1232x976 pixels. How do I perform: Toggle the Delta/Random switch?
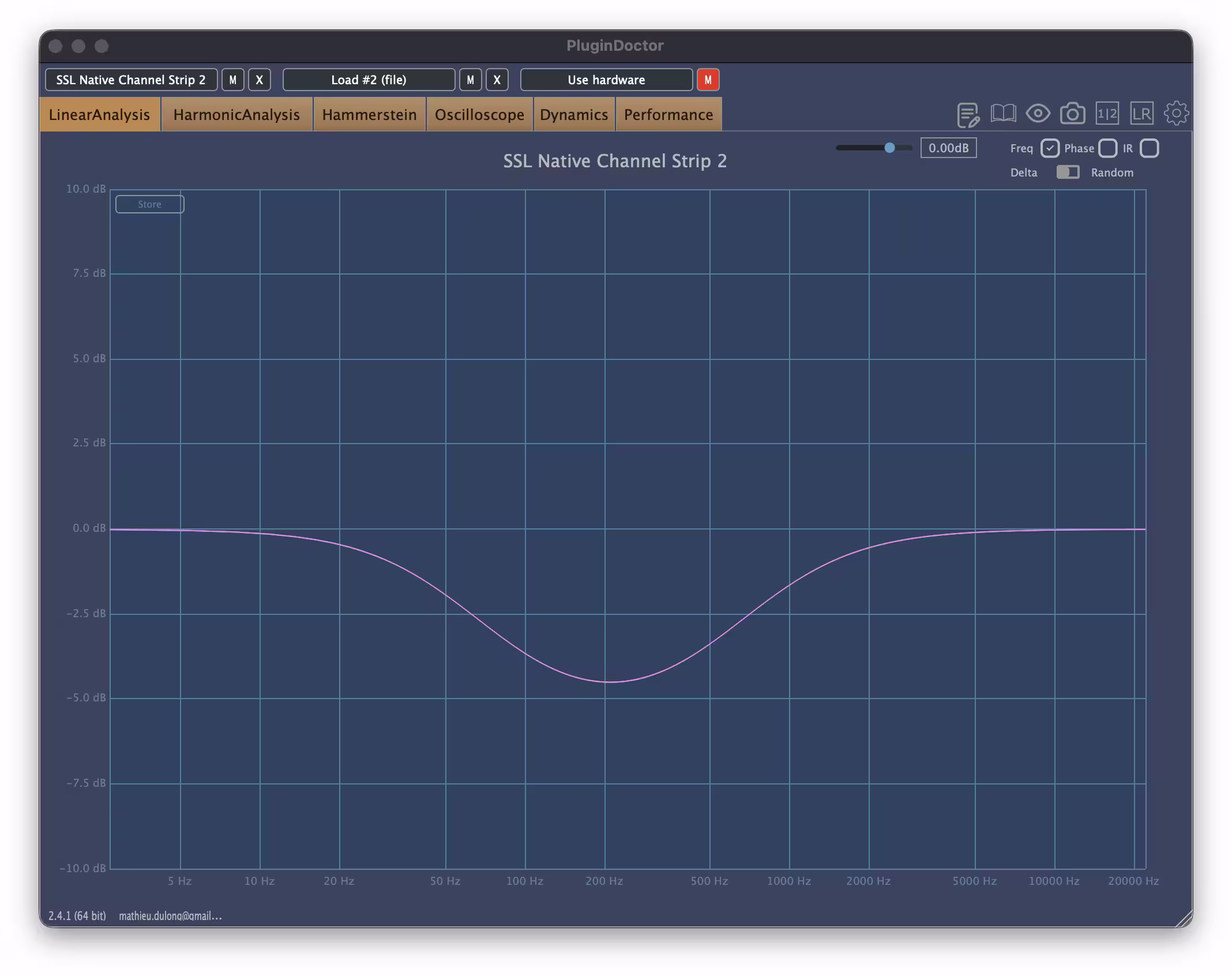click(x=1068, y=172)
